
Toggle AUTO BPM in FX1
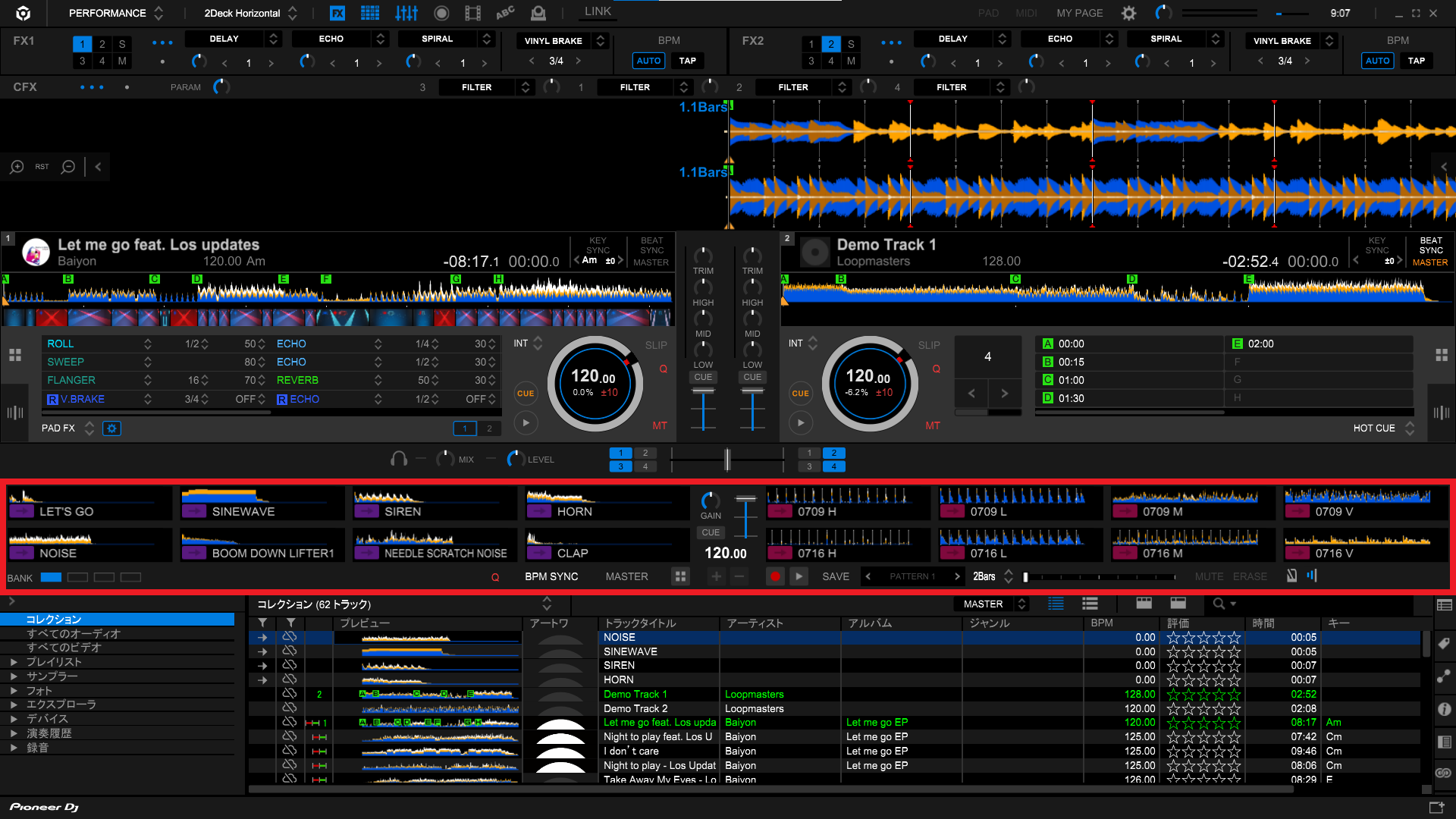point(648,61)
